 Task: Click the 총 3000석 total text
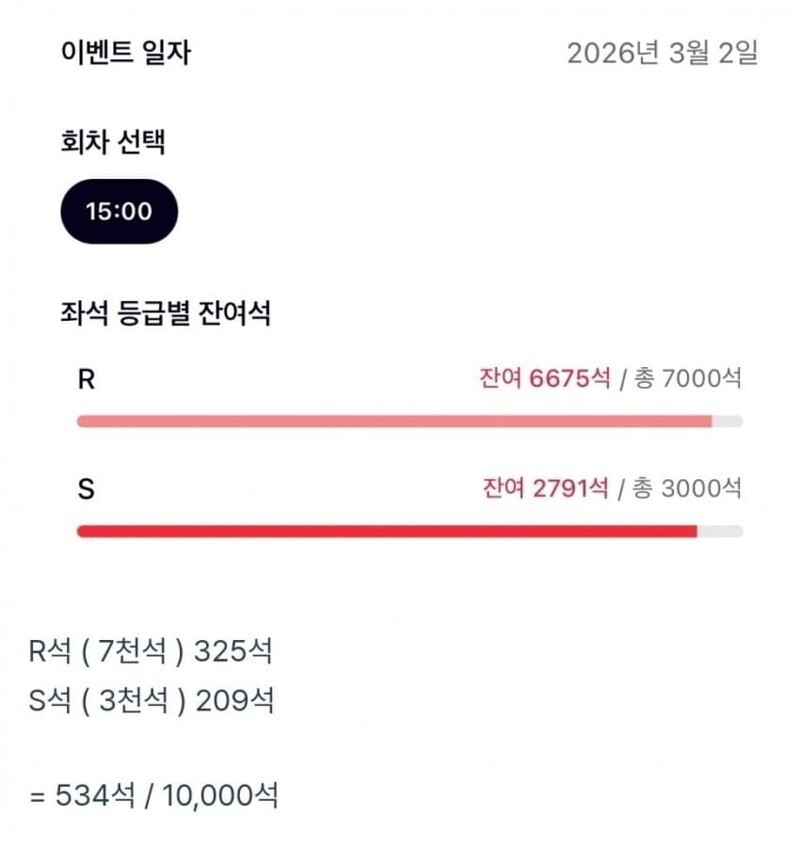(687, 488)
